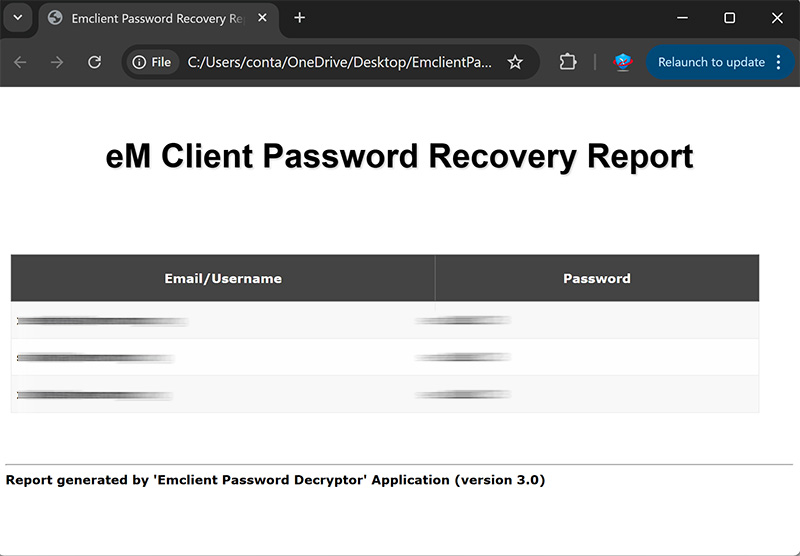This screenshot has height=556, width=800.
Task: Close the Emclient Password Recovery tab
Action: click(x=263, y=18)
